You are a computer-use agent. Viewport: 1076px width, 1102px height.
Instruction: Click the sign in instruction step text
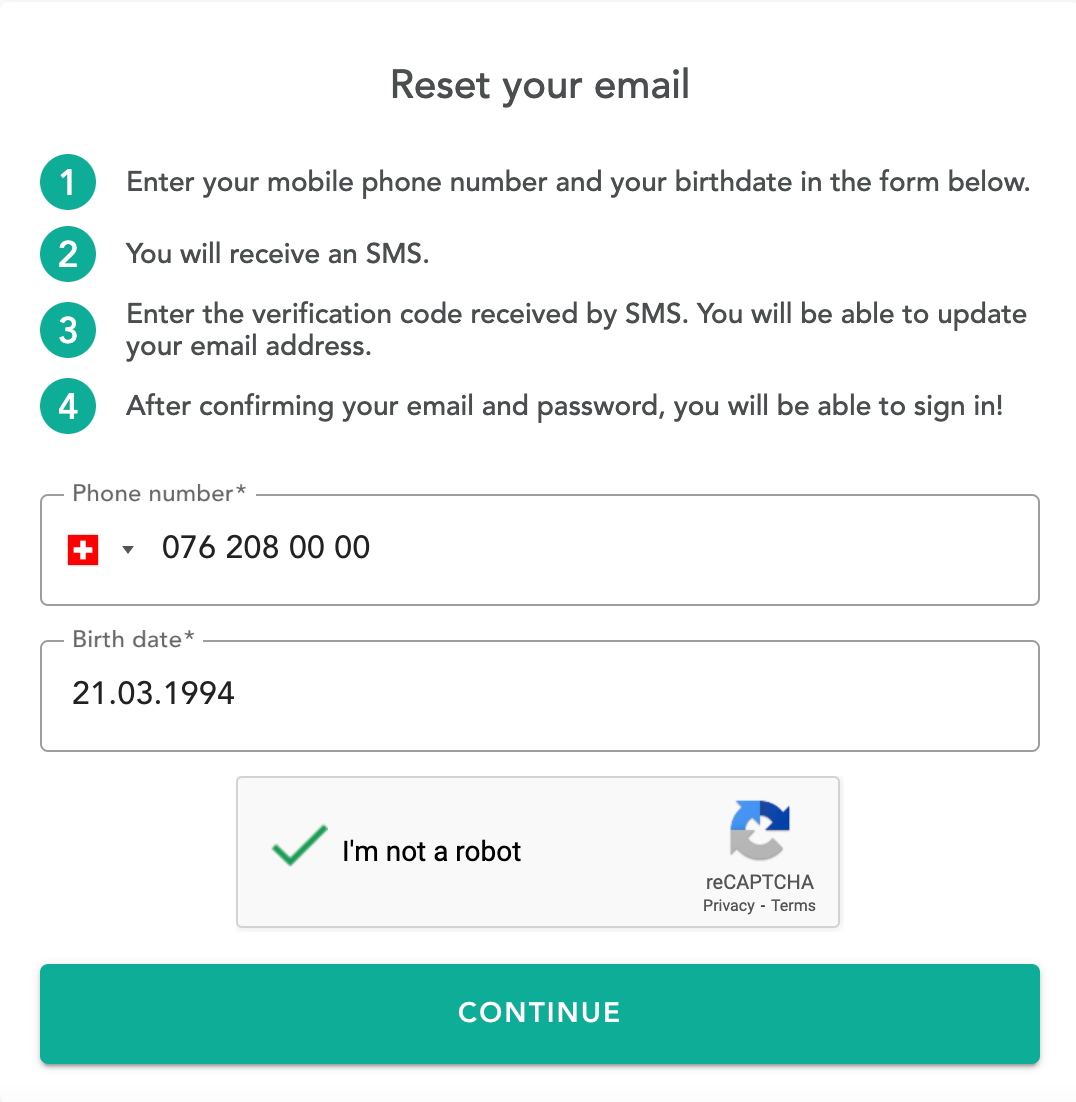[x=564, y=406]
